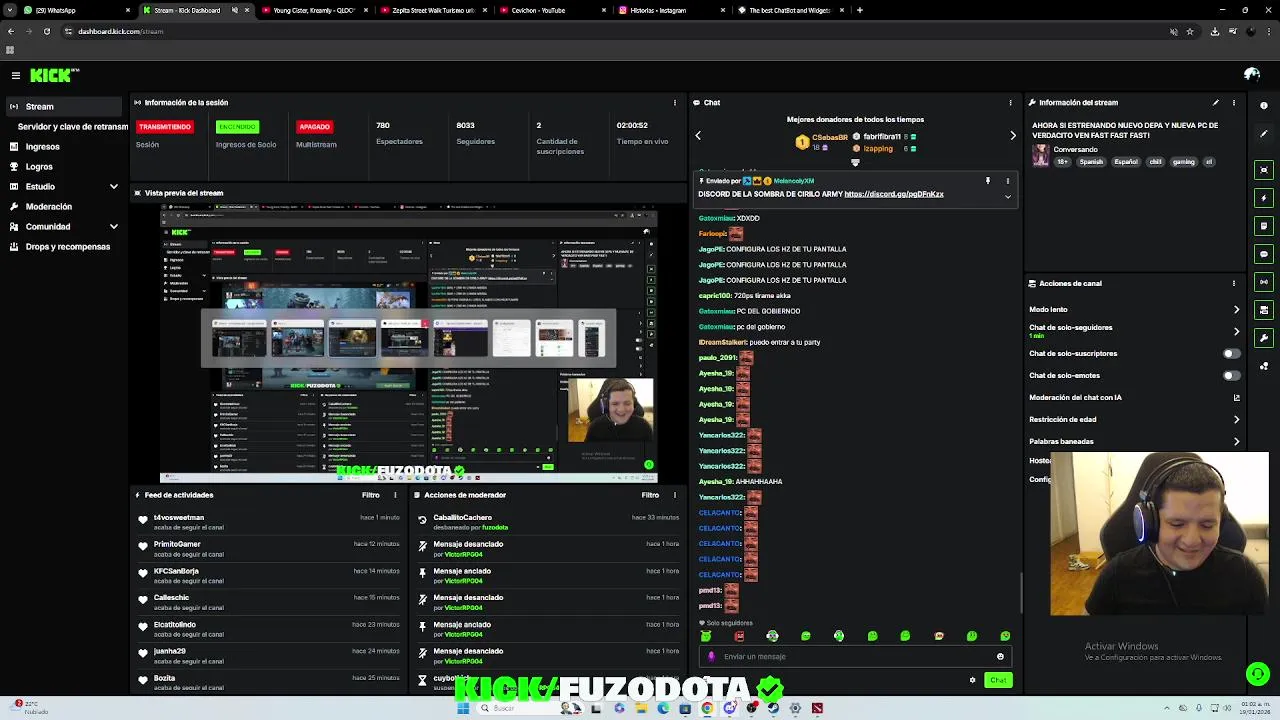Click the green Chat send button
The height and width of the screenshot is (720, 1280).
[998, 680]
